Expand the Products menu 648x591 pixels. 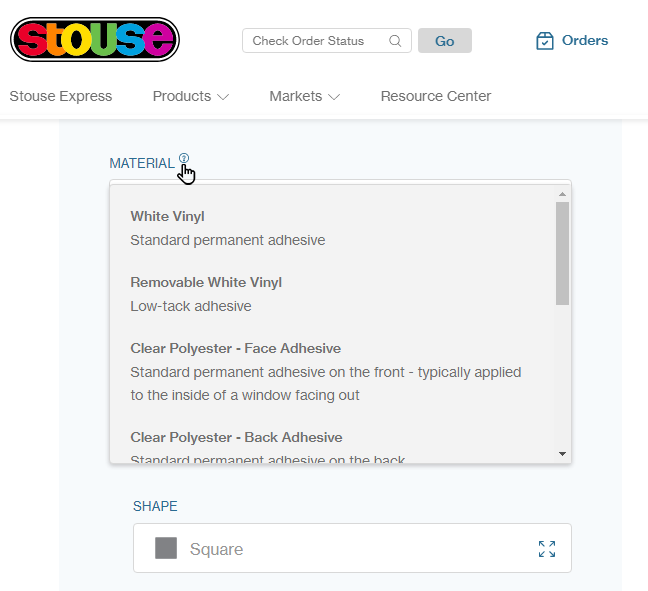190,97
